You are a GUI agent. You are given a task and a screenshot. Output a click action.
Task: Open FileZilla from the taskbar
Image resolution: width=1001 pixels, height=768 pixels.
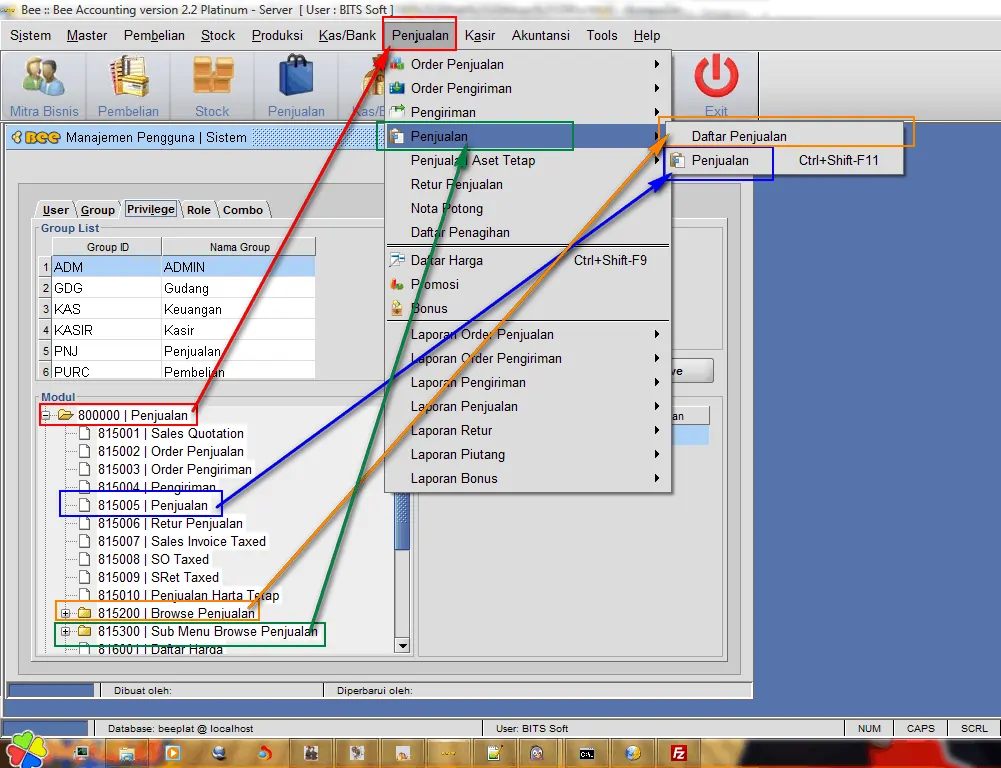(679, 754)
